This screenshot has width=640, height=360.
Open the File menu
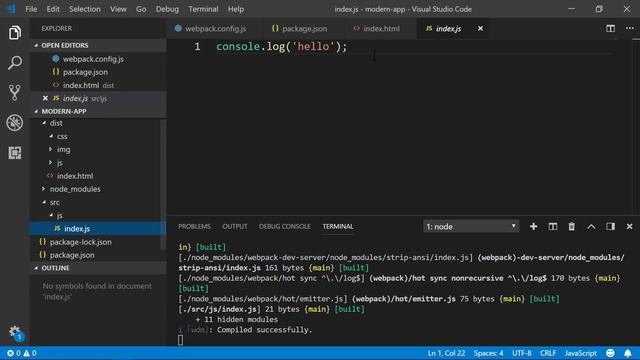click(x=31, y=9)
